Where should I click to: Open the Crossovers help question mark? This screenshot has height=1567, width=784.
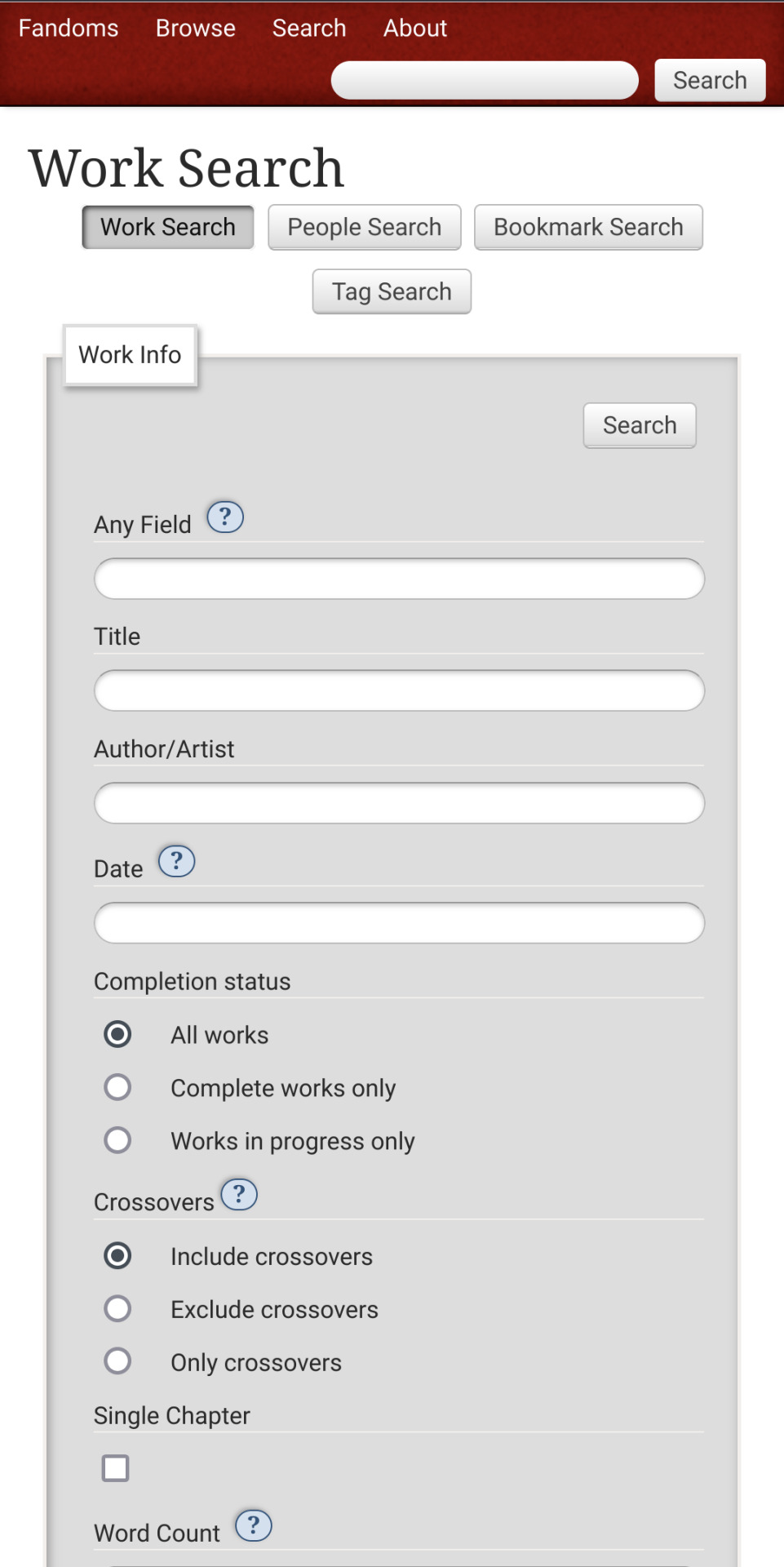pos(239,1195)
